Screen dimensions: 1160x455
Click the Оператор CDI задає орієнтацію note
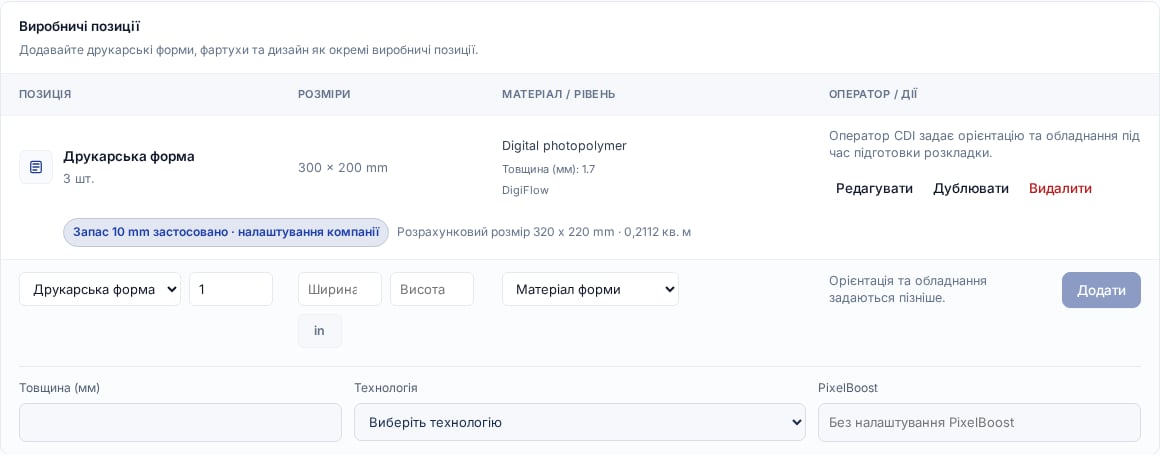(985, 144)
